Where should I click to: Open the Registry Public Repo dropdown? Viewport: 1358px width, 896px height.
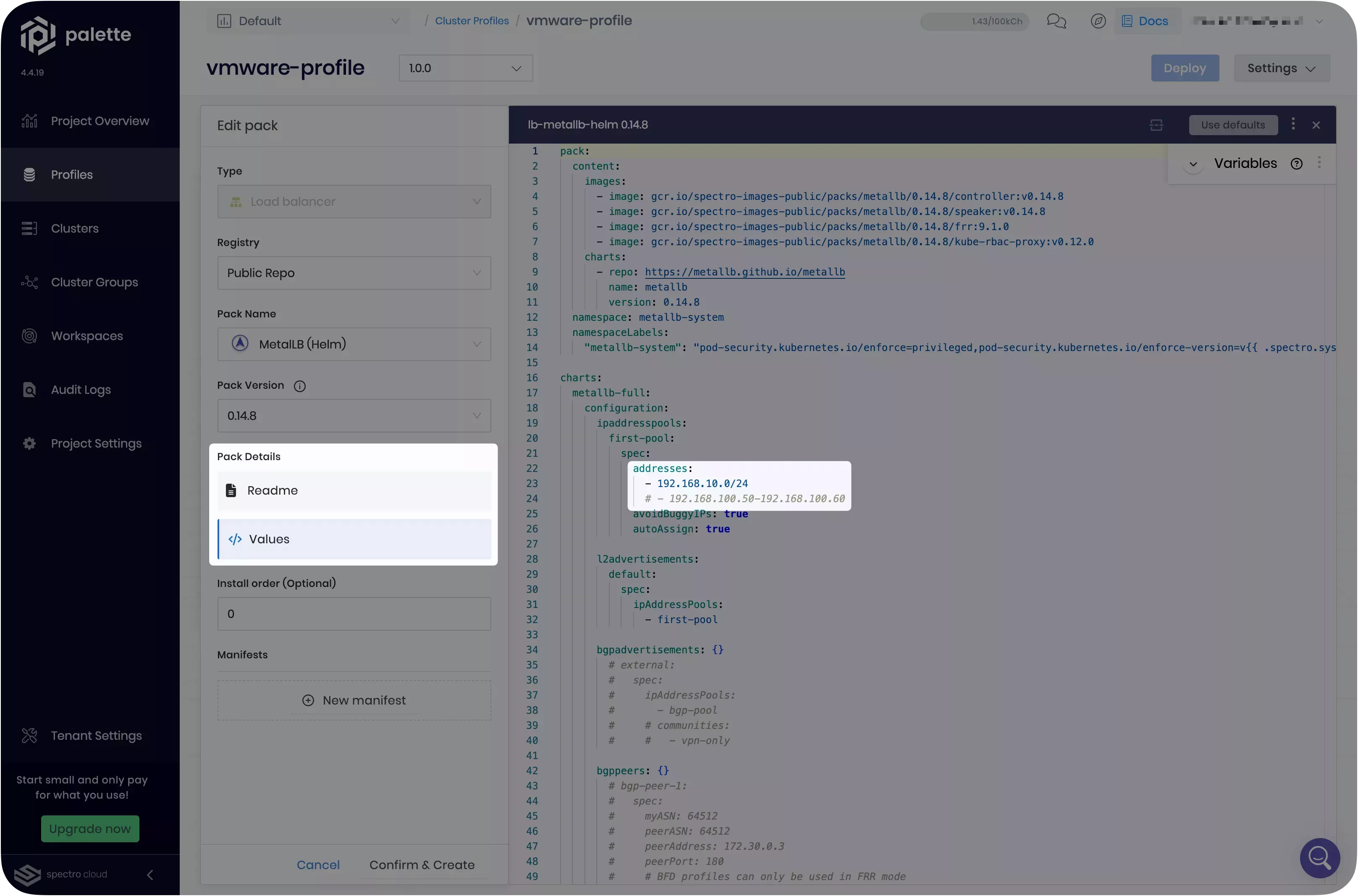pos(354,273)
